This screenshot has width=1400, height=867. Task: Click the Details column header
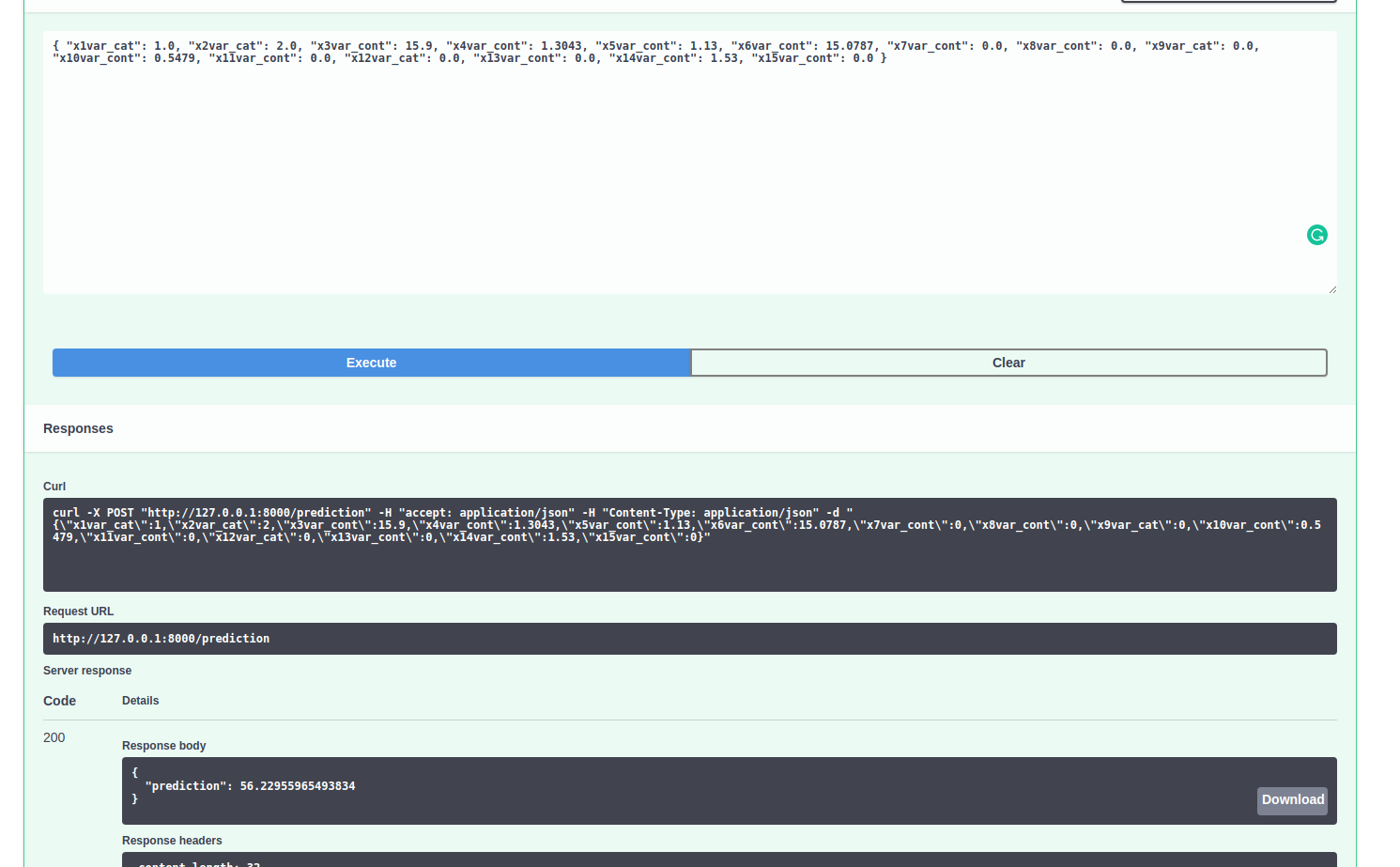pos(140,701)
